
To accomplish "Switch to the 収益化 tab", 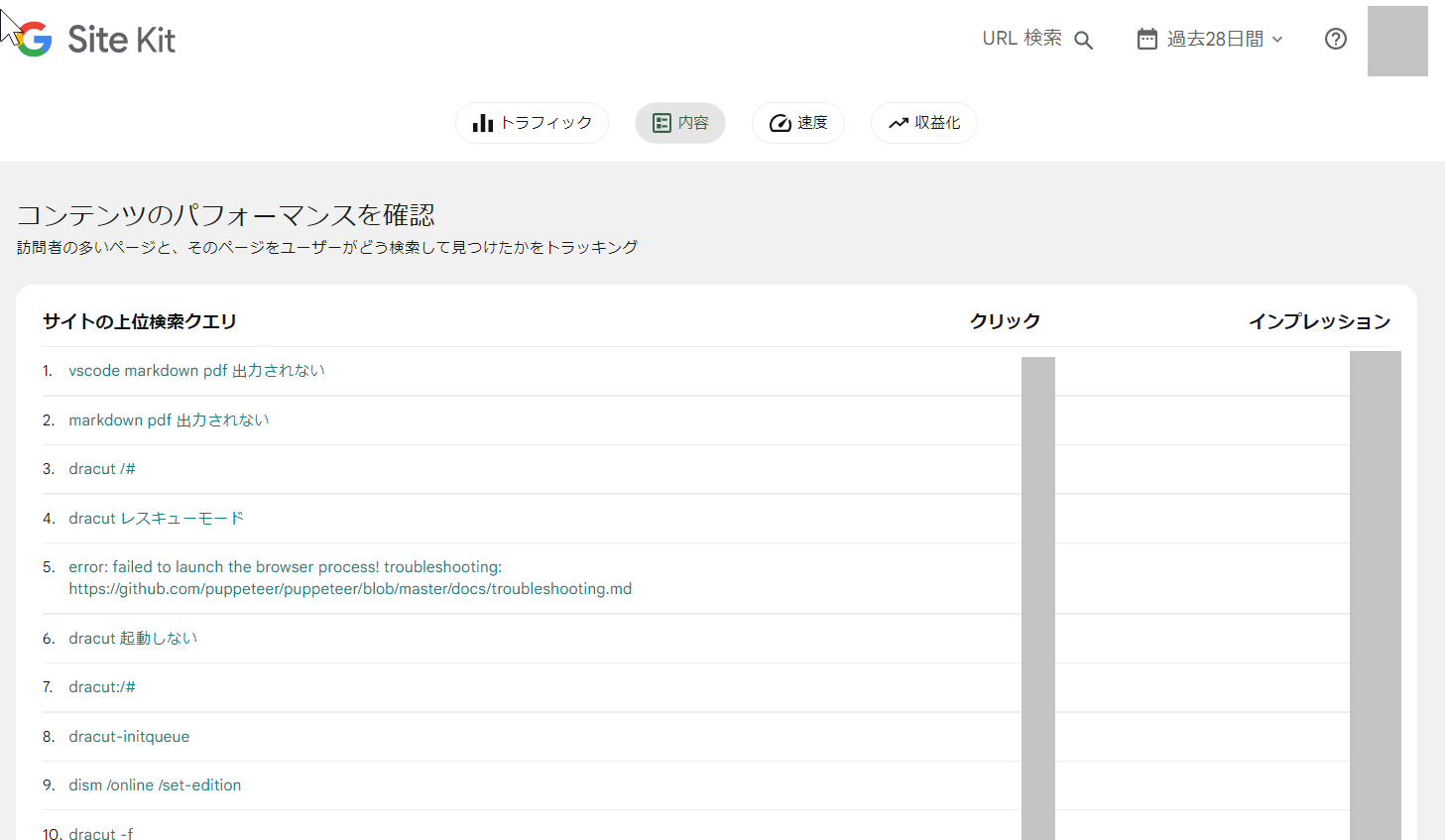I will pyautogui.click(x=924, y=123).
